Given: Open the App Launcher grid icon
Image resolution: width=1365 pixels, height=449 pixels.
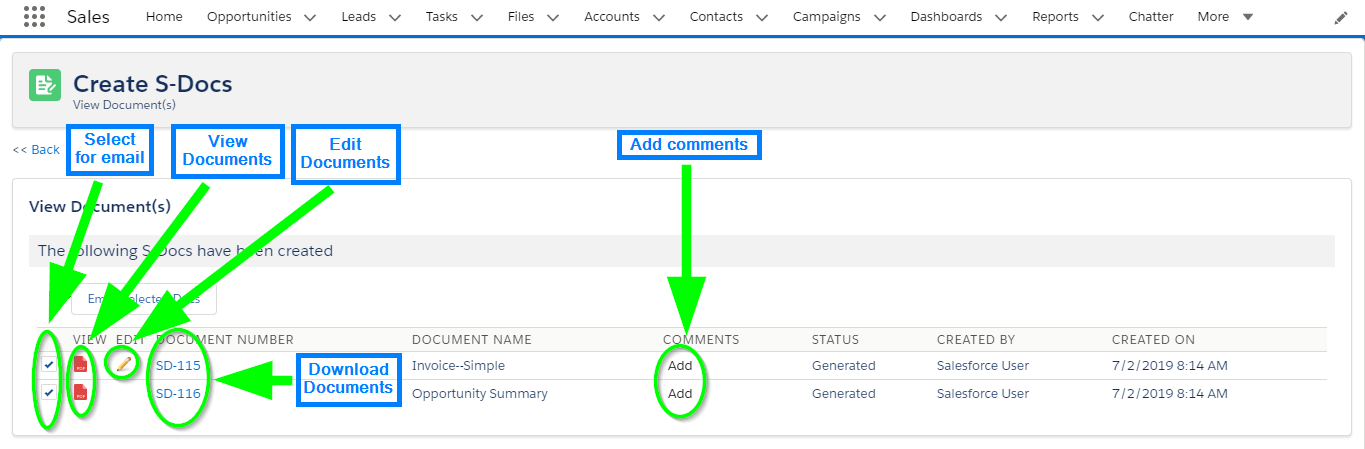Looking at the screenshot, I should [x=34, y=17].
